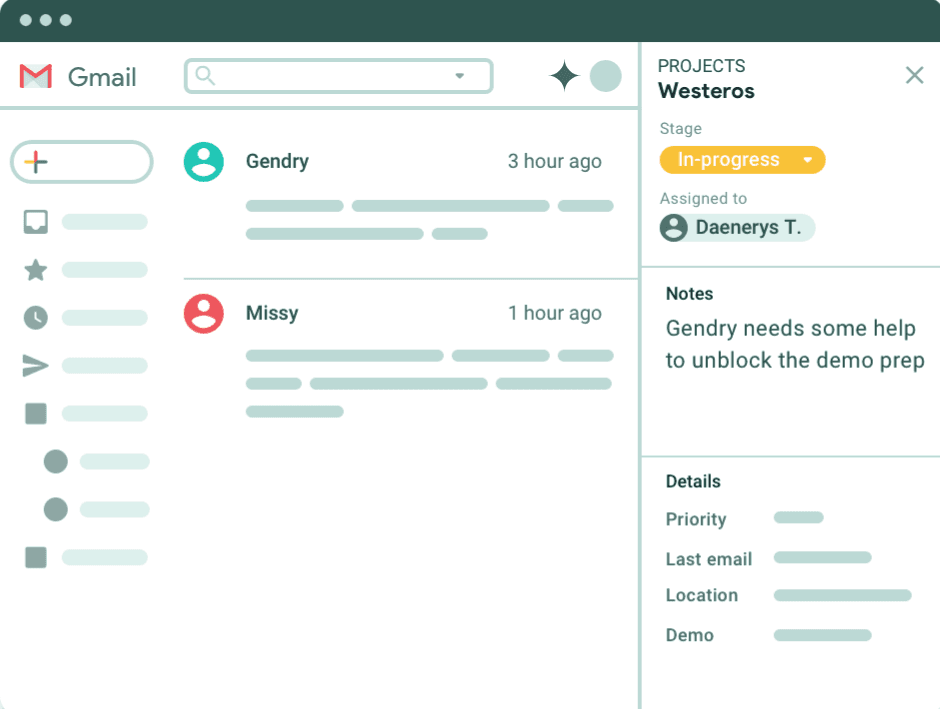Click the compose plus button
The width and height of the screenshot is (940, 709).
tap(36, 162)
